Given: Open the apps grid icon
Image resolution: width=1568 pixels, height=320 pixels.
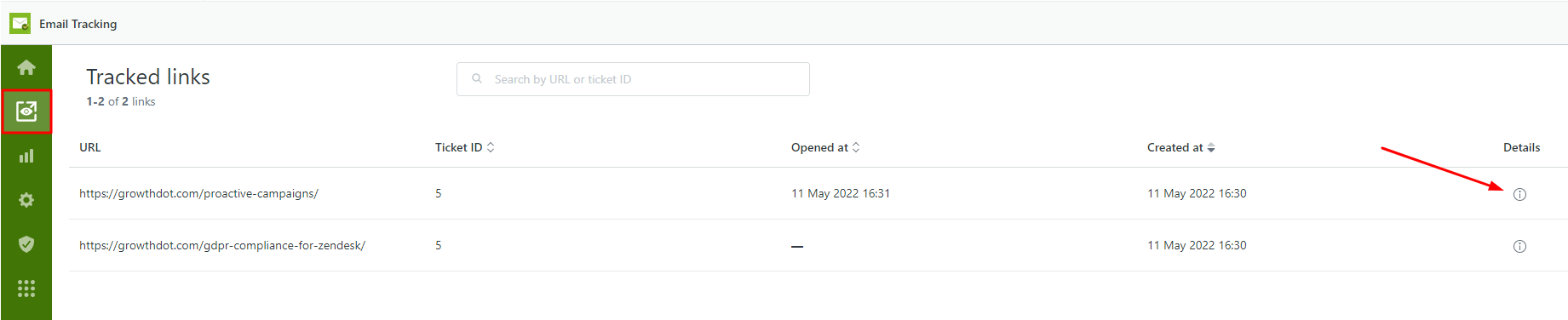Looking at the screenshot, I should 26,289.
